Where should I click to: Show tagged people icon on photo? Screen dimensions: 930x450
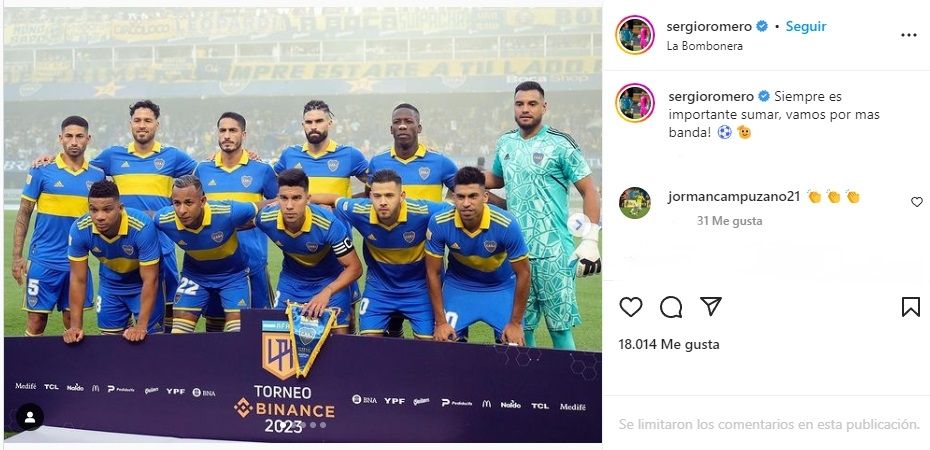(x=30, y=417)
